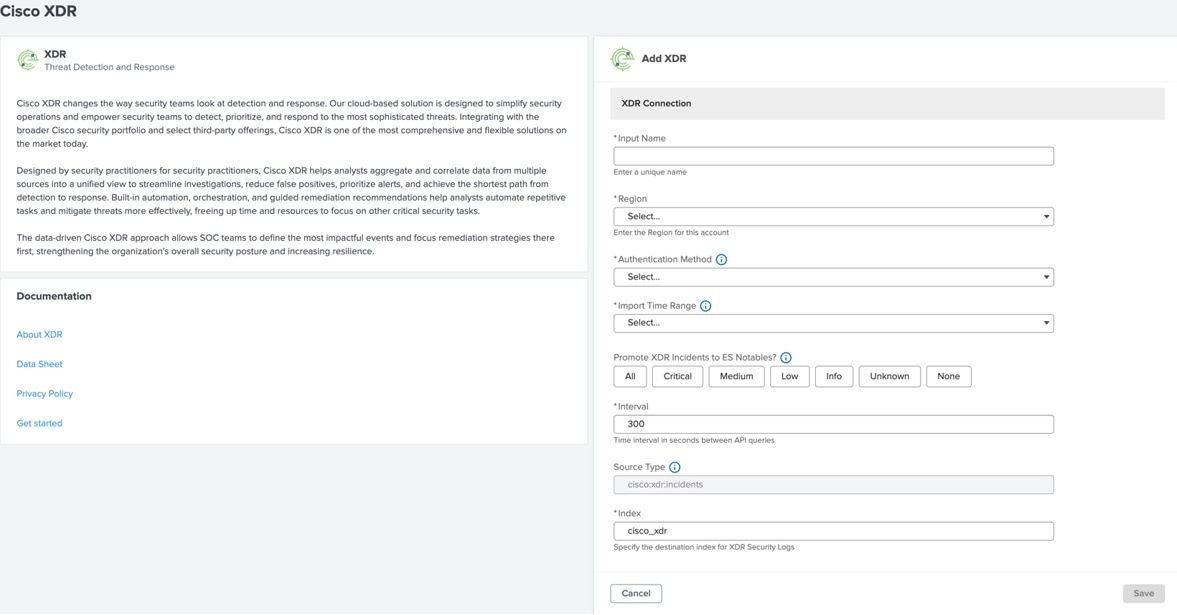Image resolution: width=1177 pixels, height=615 pixels.
Task: Select the Unknown severity option
Action: tap(889, 377)
